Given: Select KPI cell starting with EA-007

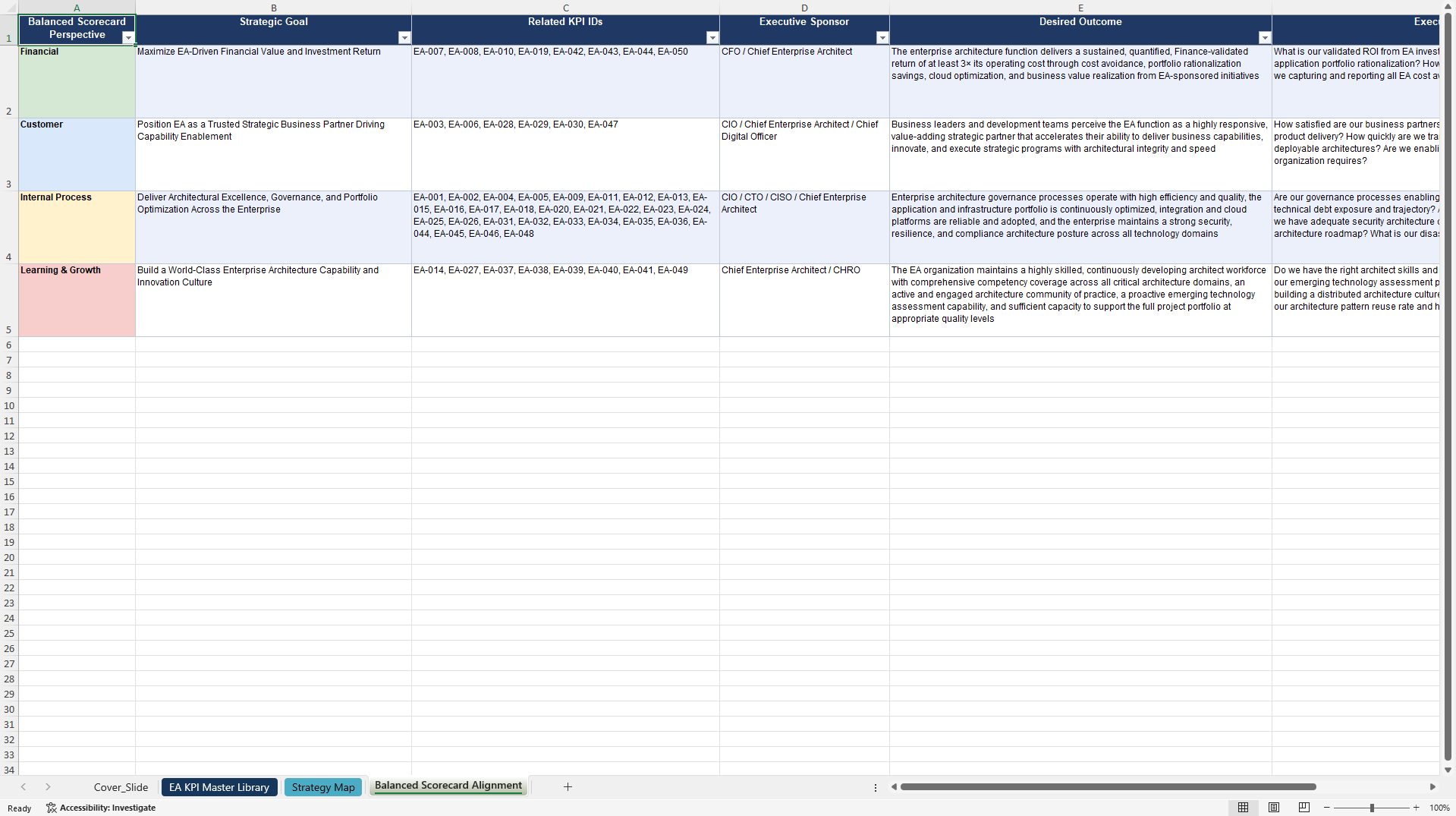Looking at the screenshot, I should (x=566, y=82).
